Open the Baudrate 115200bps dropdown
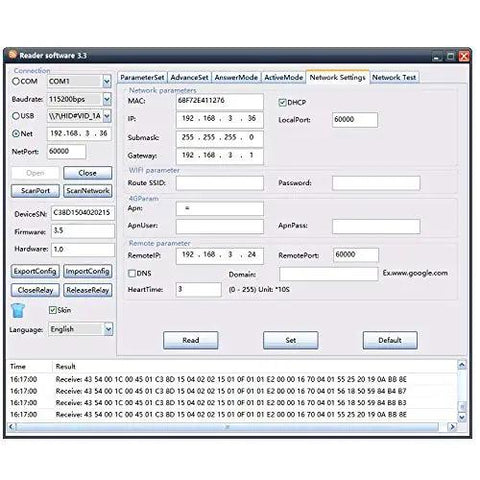Screen dimensions: 480x480 (x=107, y=99)
